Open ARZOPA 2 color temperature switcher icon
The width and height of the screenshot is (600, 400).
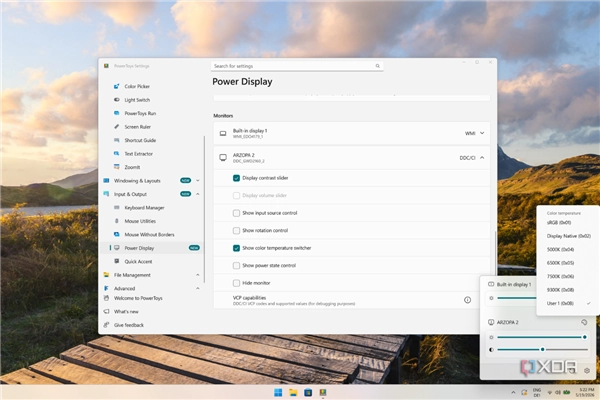tap(584, 322)
